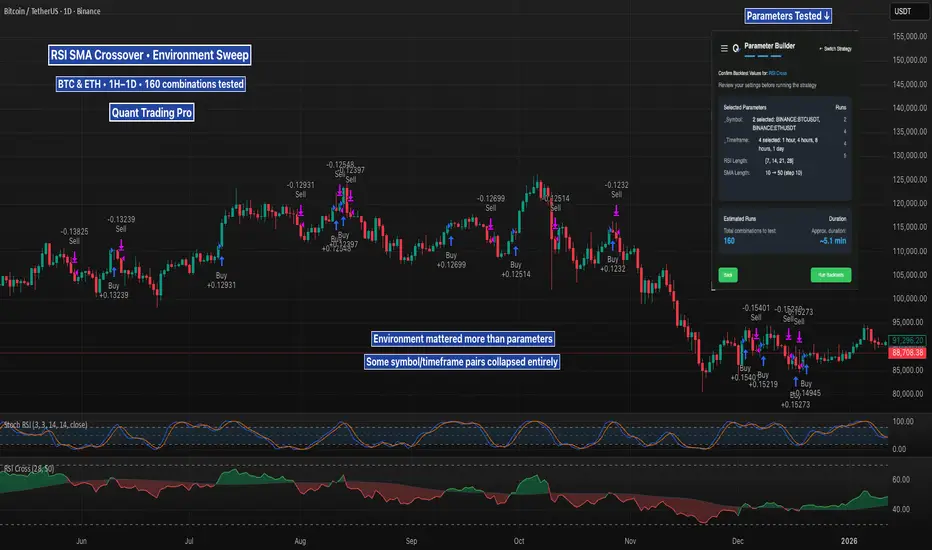Click the Sell -0.1232 trade label
932x550 pixels.
tap(616, 190)
